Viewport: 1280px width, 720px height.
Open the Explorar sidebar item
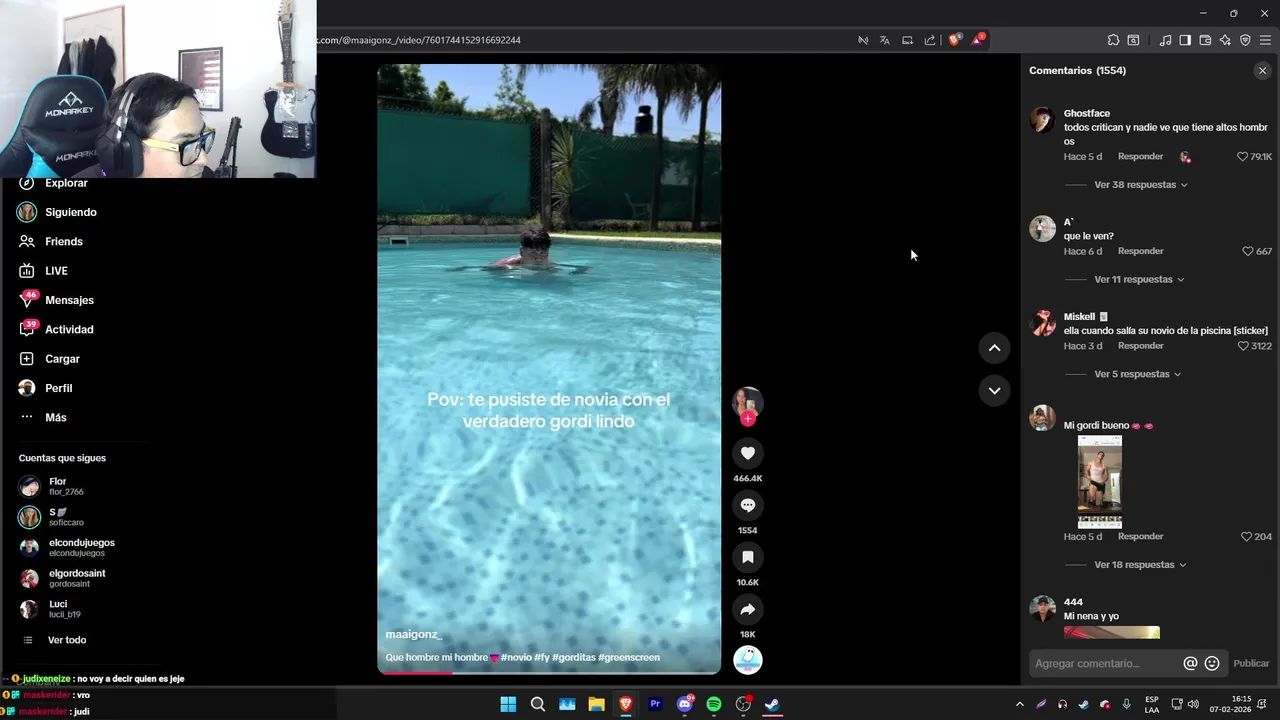click(54, 183)
